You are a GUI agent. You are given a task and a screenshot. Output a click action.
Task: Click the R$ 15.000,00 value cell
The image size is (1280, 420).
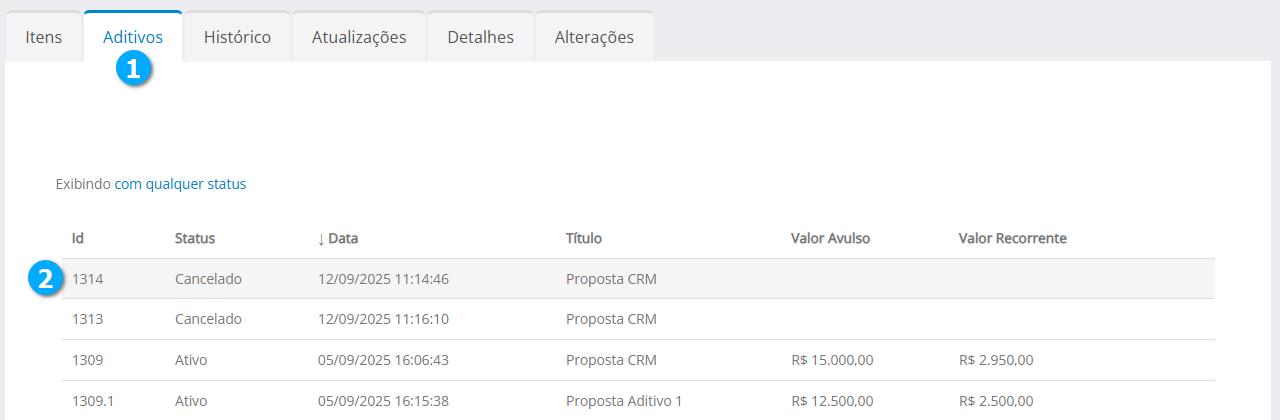(832, 360)
